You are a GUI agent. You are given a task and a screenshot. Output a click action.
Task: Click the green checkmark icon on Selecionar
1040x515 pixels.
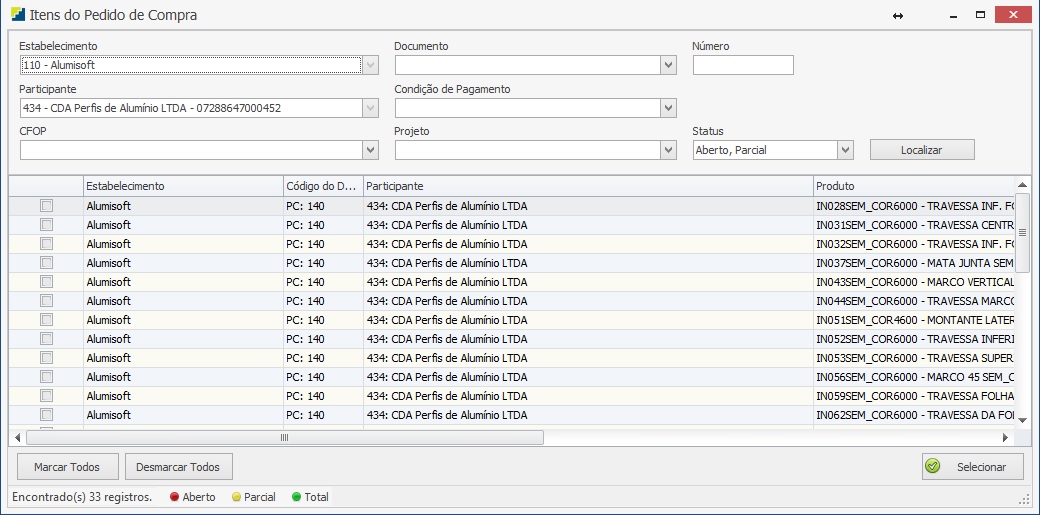pos(933,466)
